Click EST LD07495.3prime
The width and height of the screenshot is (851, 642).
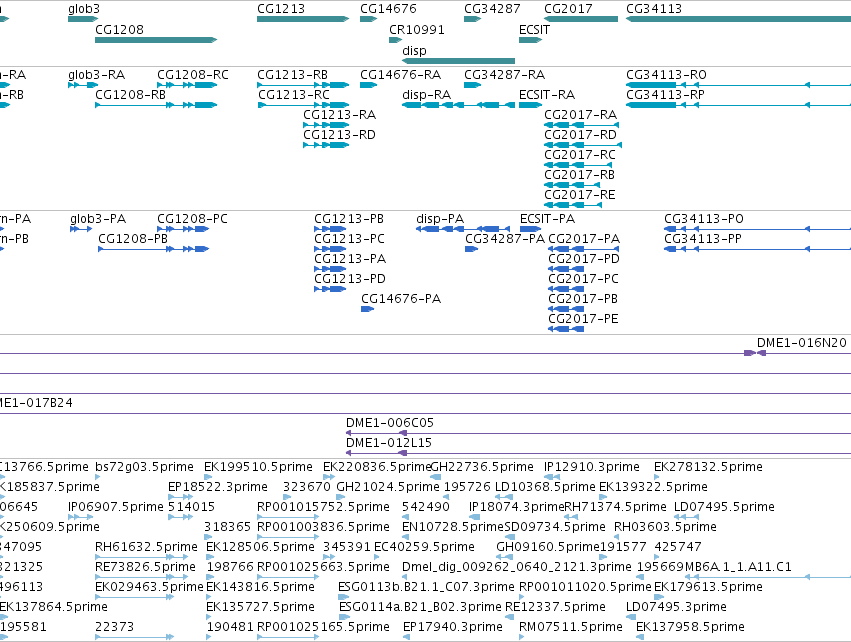click(676, 607)
